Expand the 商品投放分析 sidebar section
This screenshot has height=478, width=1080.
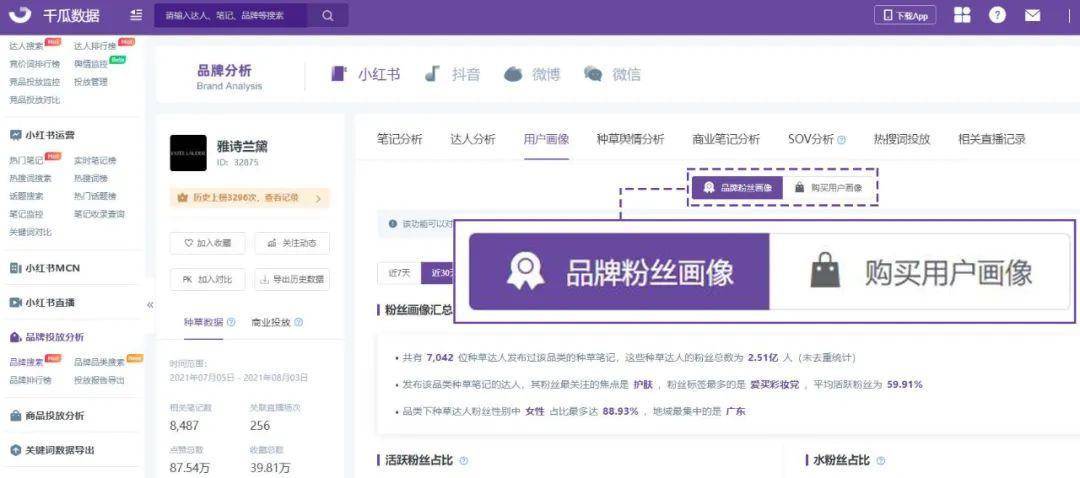coord(53,415)
